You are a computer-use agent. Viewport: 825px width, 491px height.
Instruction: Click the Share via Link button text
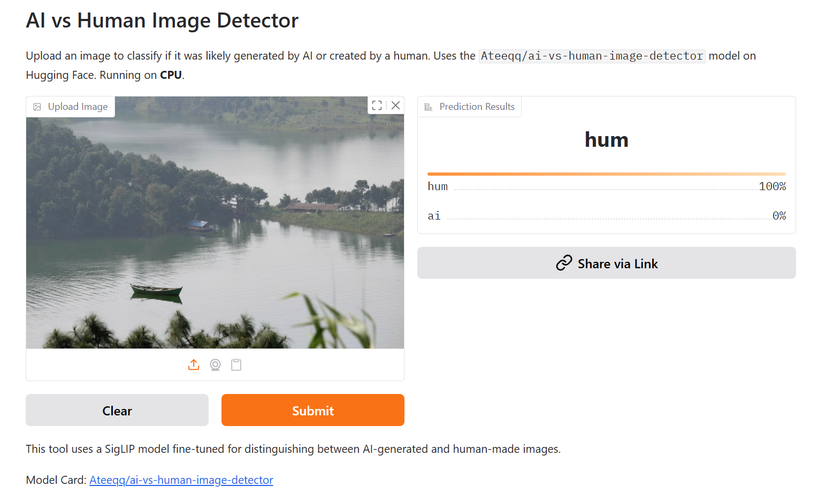(617, 264)
